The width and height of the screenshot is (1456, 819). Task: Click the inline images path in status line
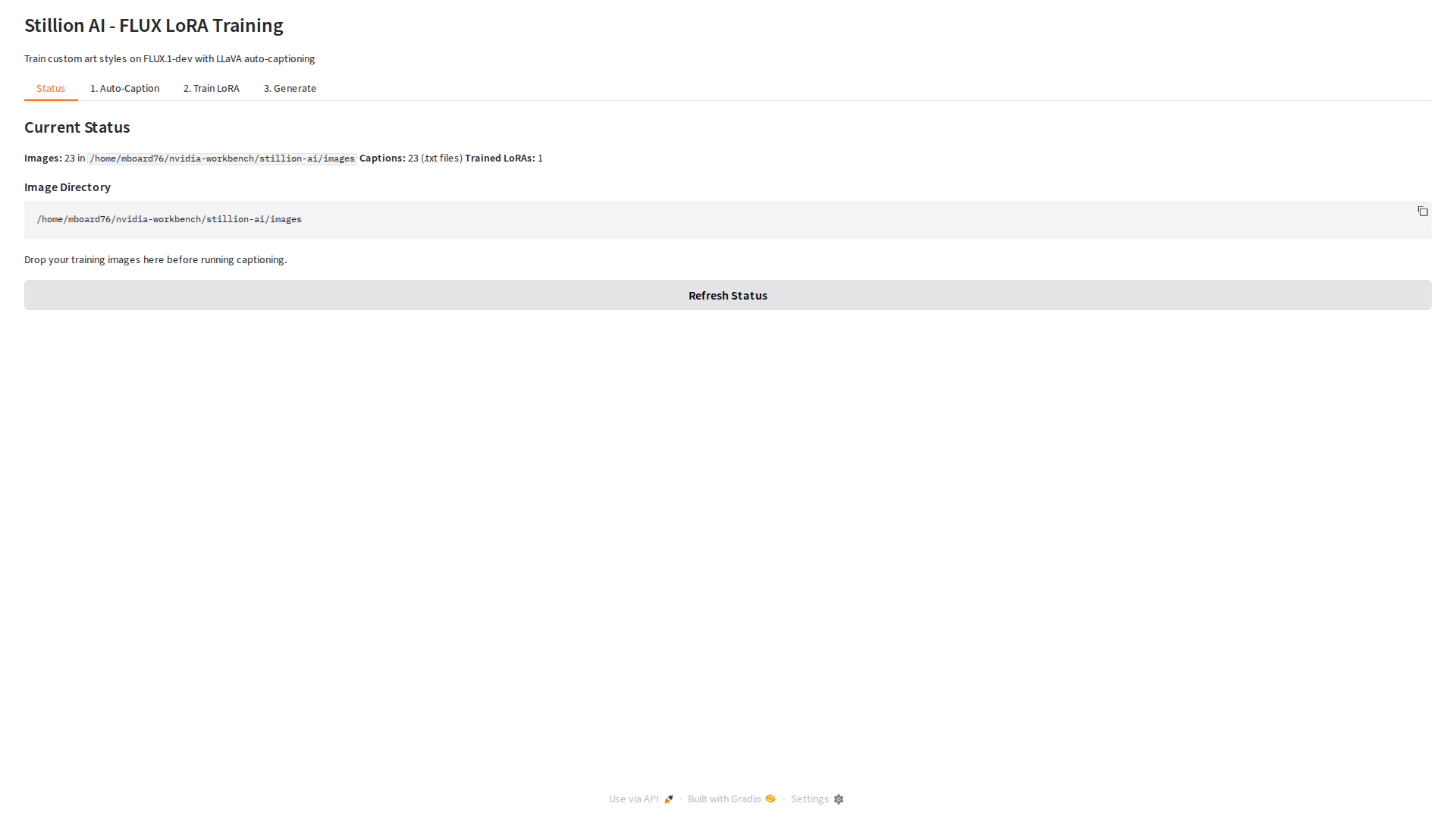pyautogui.click(x=222, y=158)
